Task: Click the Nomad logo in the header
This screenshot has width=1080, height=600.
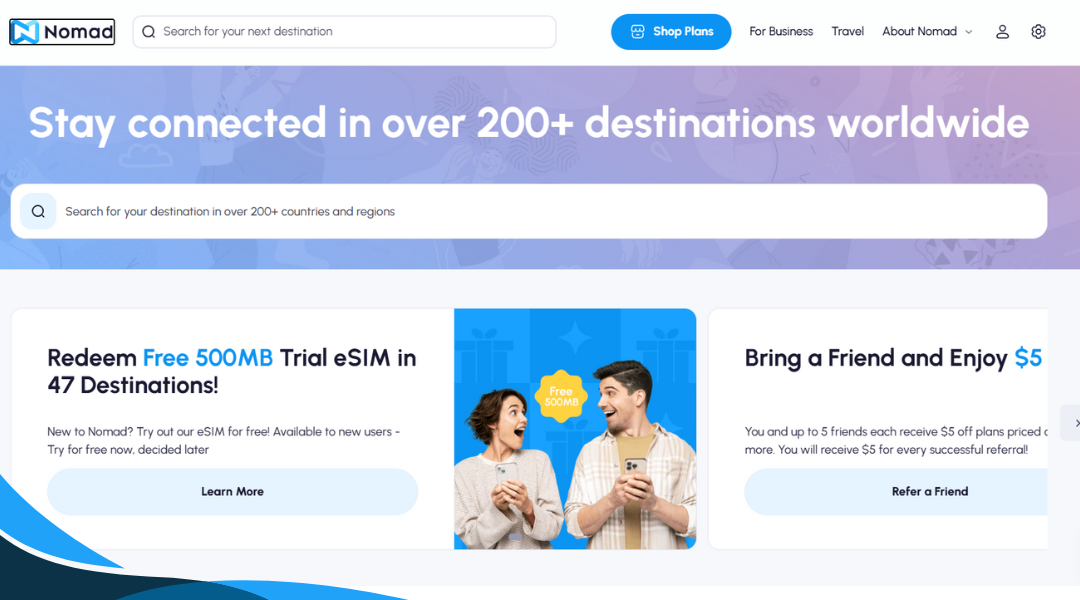Action: pyautogui.click(x=62, y=32)
